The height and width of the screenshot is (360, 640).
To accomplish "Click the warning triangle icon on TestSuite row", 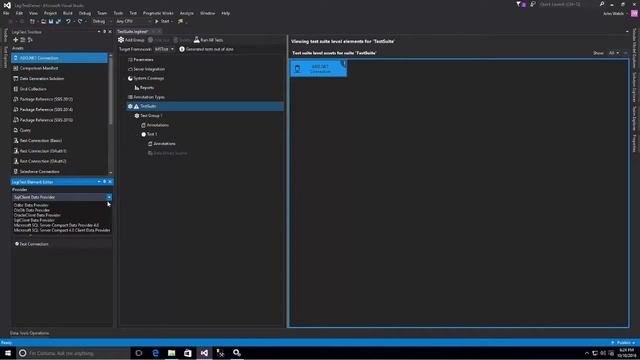I will (x=136, y=106).
